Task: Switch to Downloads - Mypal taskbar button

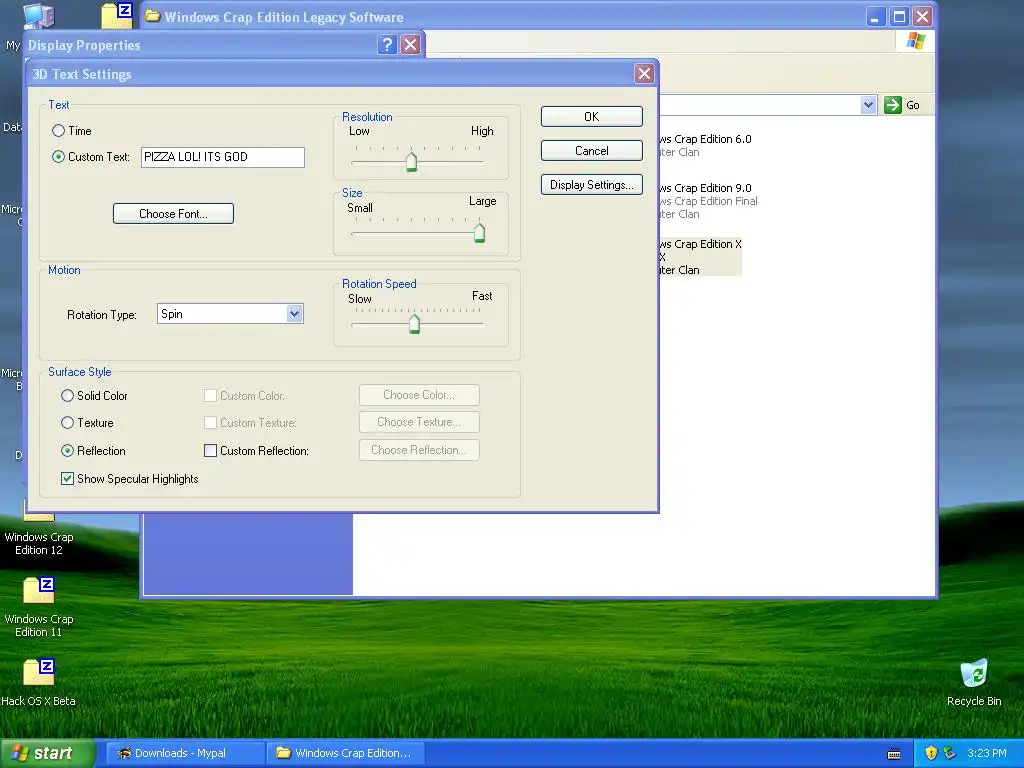Action: (x=185, y=753)
